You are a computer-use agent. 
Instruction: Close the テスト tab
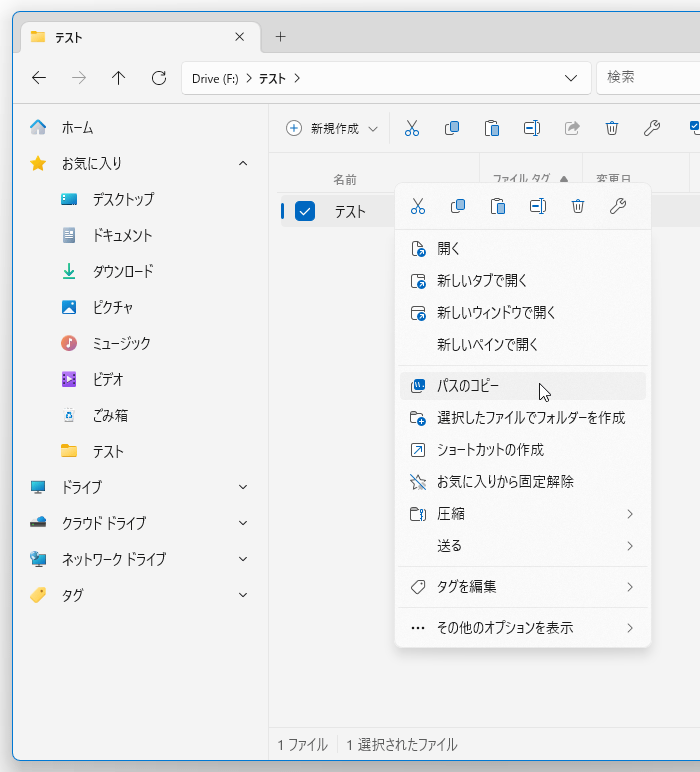pyautogui.click(x=240, y=37)
